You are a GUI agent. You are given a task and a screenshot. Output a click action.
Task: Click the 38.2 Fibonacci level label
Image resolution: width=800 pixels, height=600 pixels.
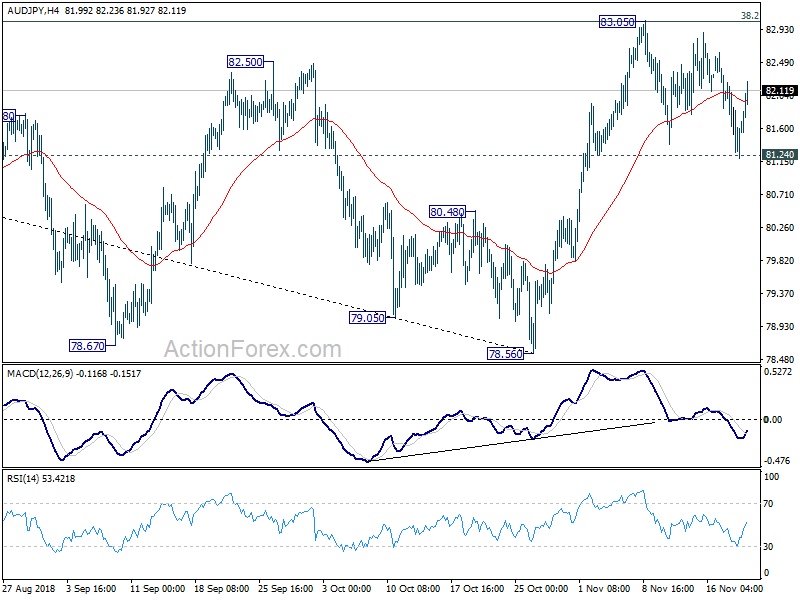pyautogui.click(x=749, y=16)
